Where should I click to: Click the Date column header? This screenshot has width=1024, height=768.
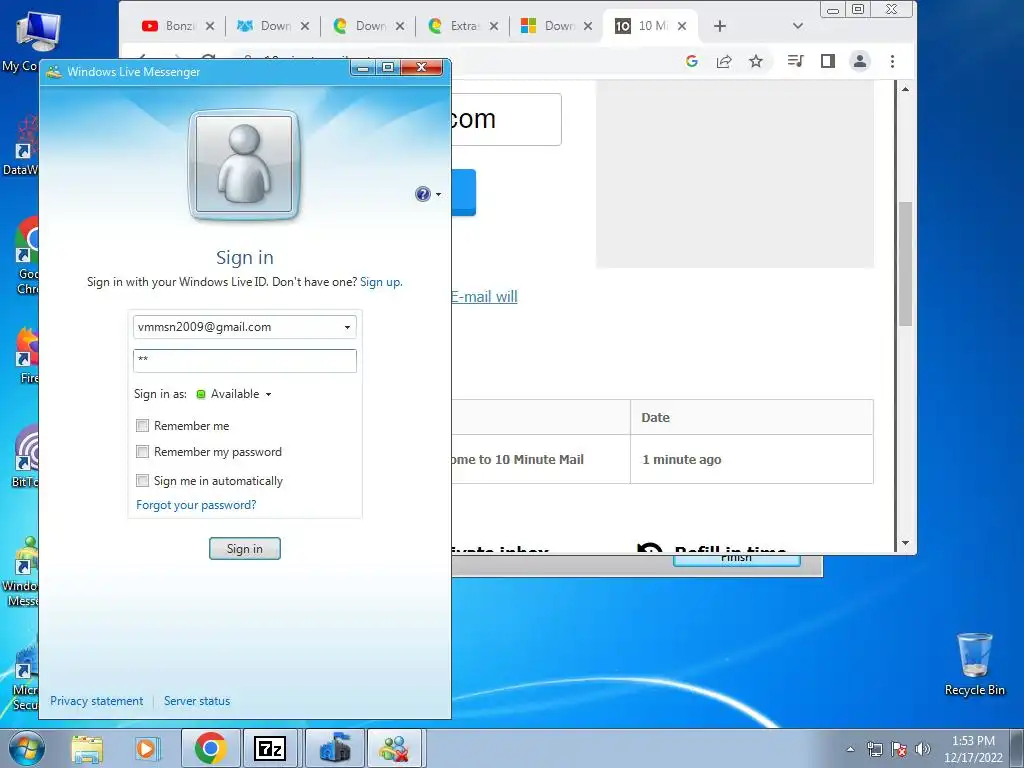click(752, 417)
